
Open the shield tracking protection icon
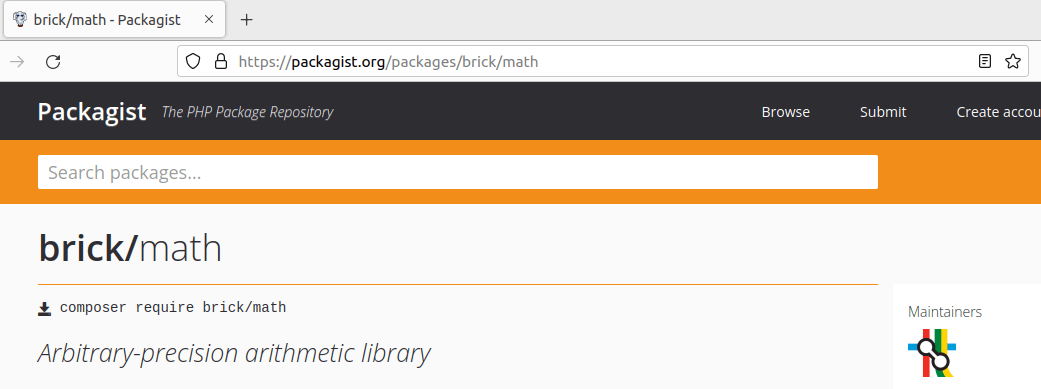[x=193, y=62]
